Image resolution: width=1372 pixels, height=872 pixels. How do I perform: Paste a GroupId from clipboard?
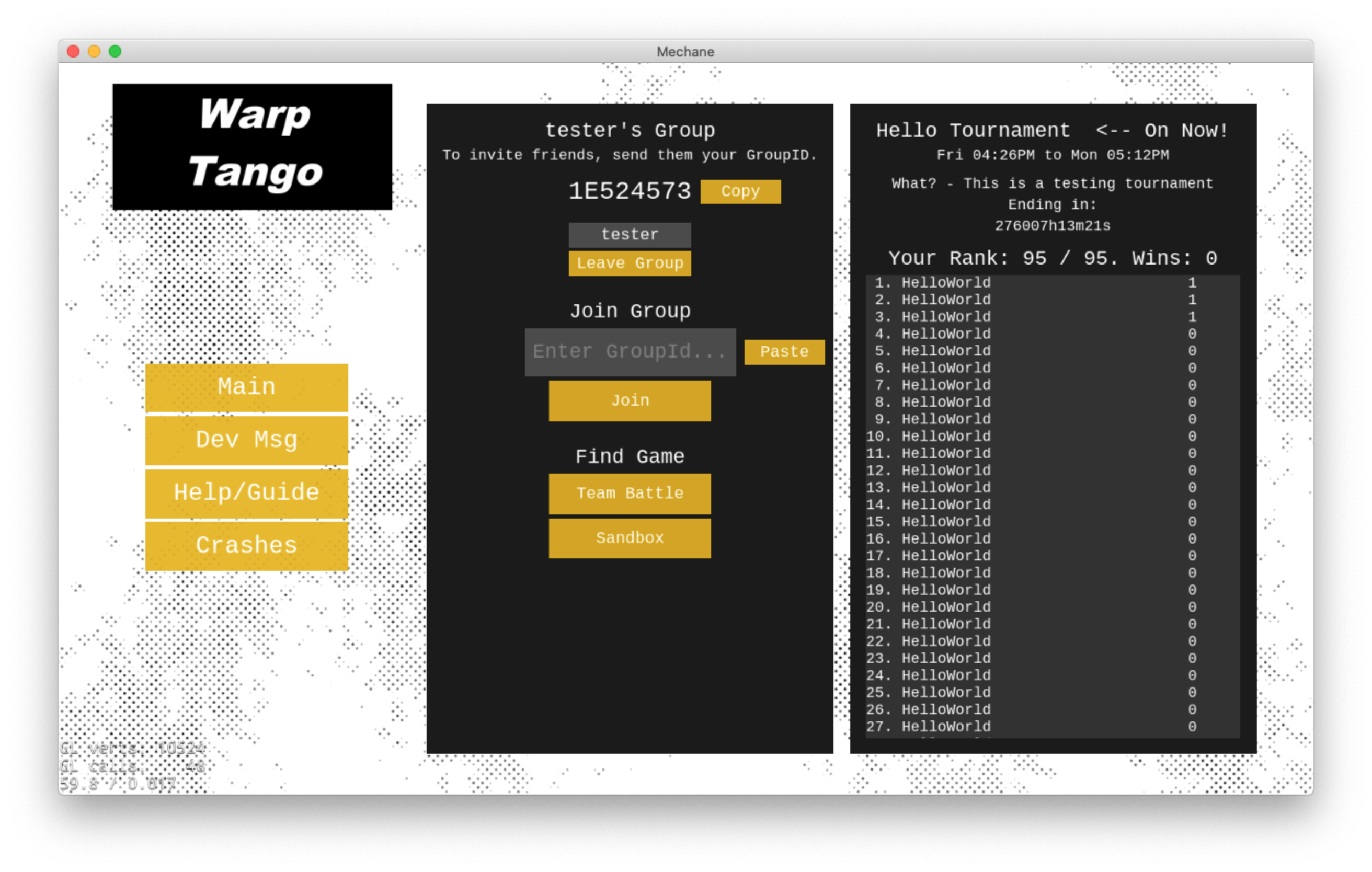[x=784, y=351]
